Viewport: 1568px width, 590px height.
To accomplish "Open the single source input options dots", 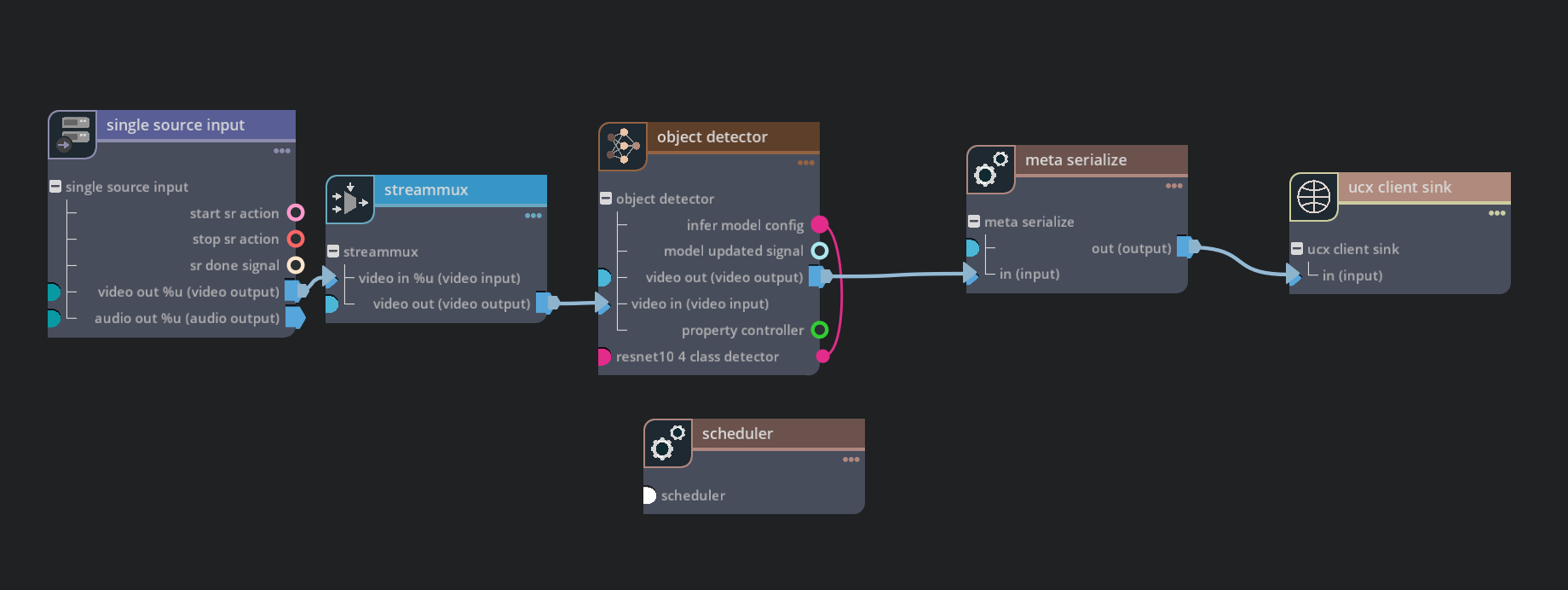I will [x=282, y=151].
